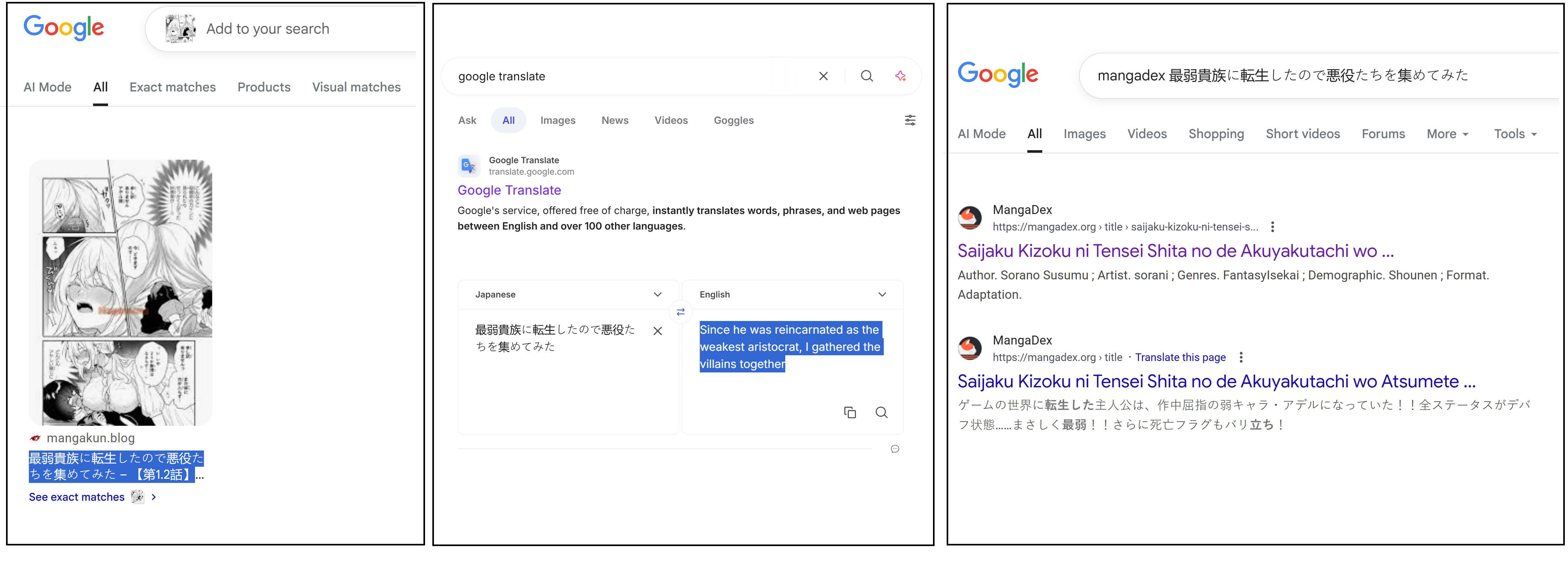Copy the English translation text

(850, 412)
